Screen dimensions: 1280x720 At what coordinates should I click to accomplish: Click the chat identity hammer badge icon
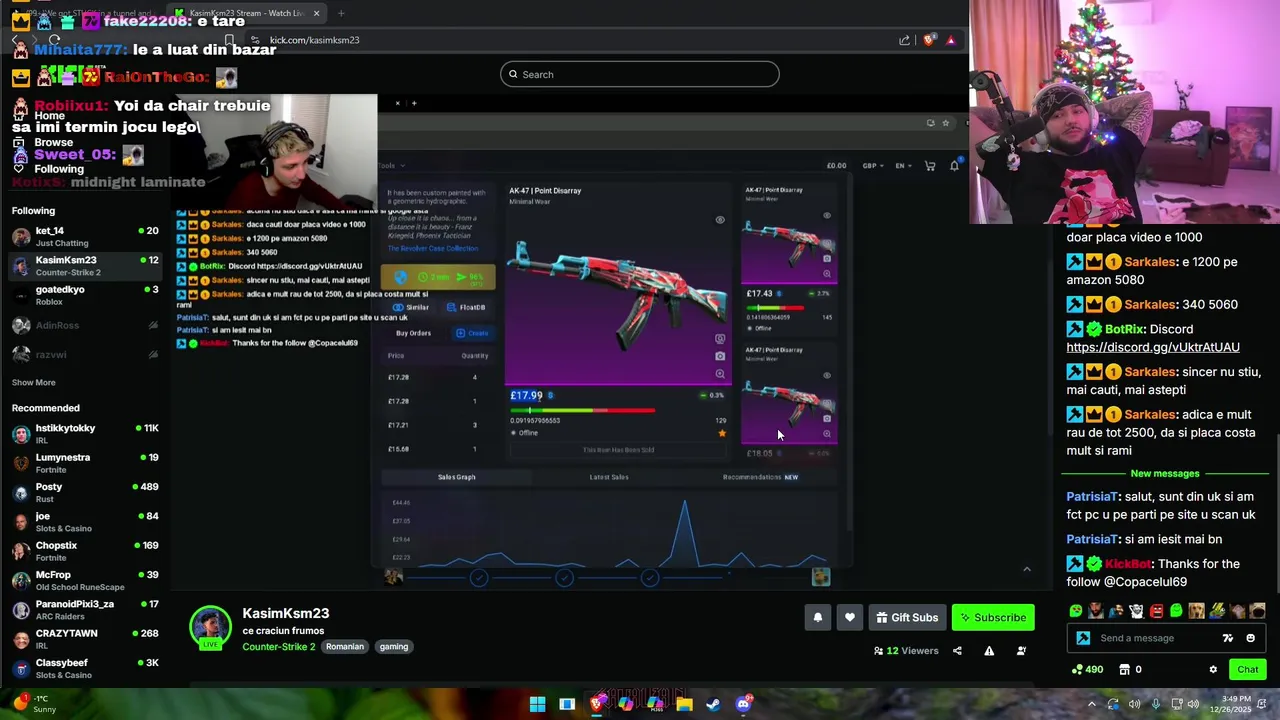pyautogui.click(x=1083, y=638)
